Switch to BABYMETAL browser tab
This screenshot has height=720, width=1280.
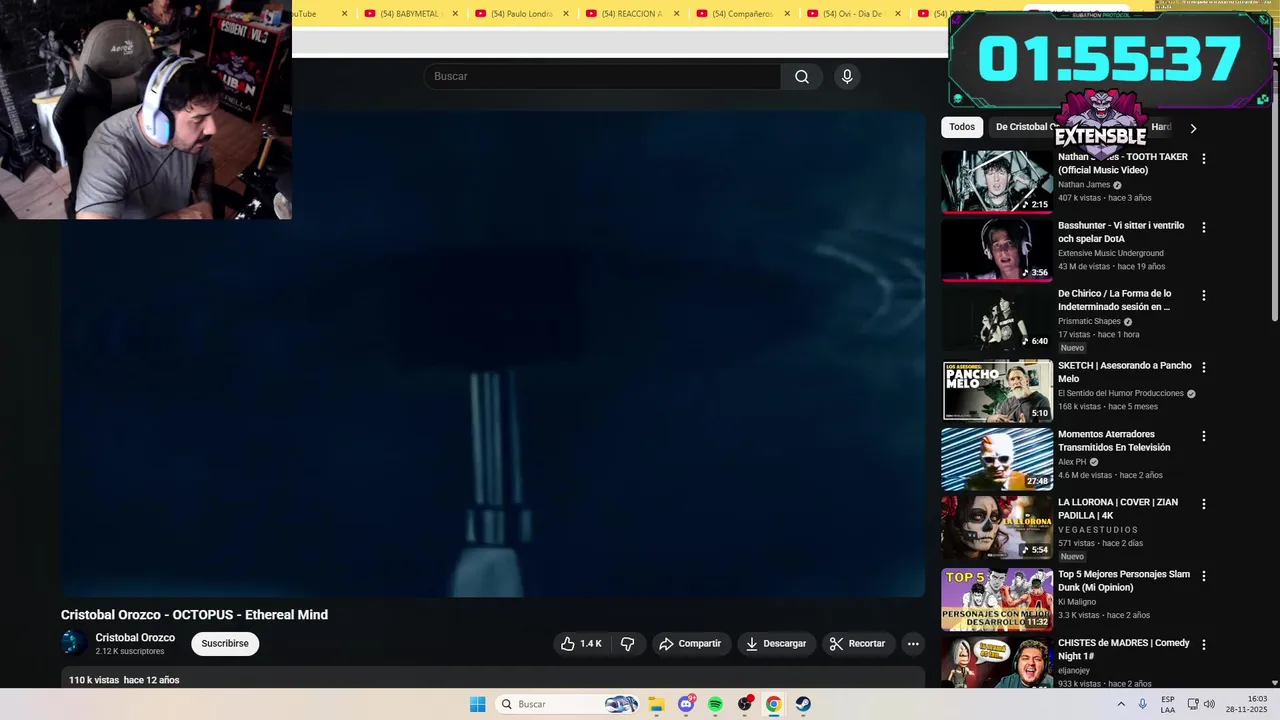click(x=411, y=14)
